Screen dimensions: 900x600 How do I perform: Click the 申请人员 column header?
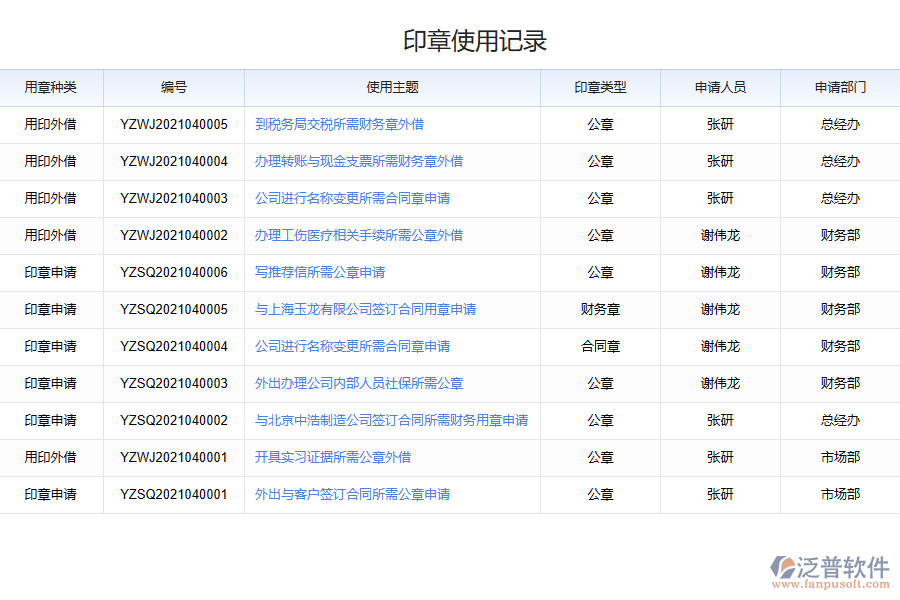pyautogui.click(x=720, y=87)
